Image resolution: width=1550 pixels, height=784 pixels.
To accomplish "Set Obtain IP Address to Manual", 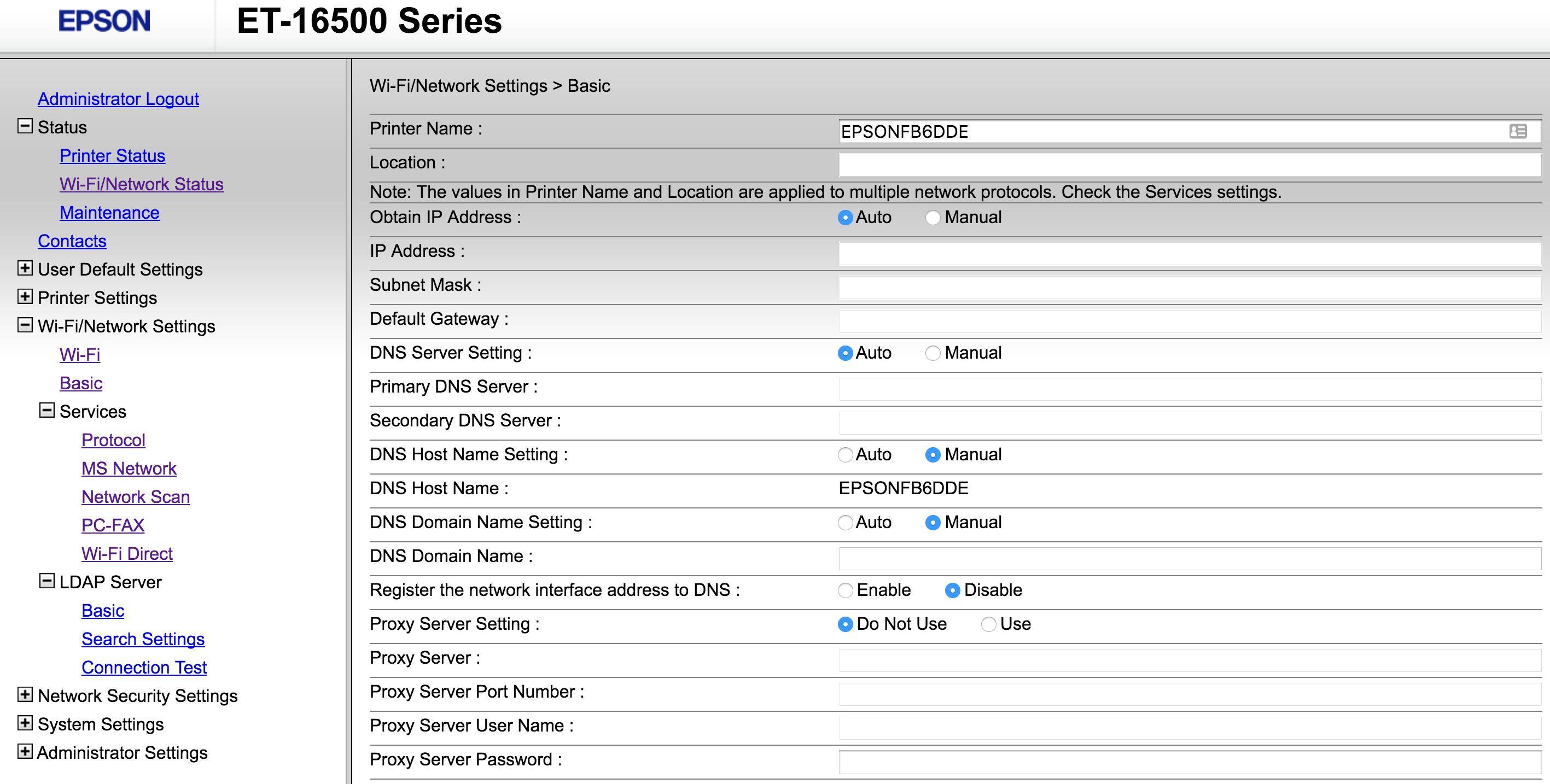I will click(933, 218).
